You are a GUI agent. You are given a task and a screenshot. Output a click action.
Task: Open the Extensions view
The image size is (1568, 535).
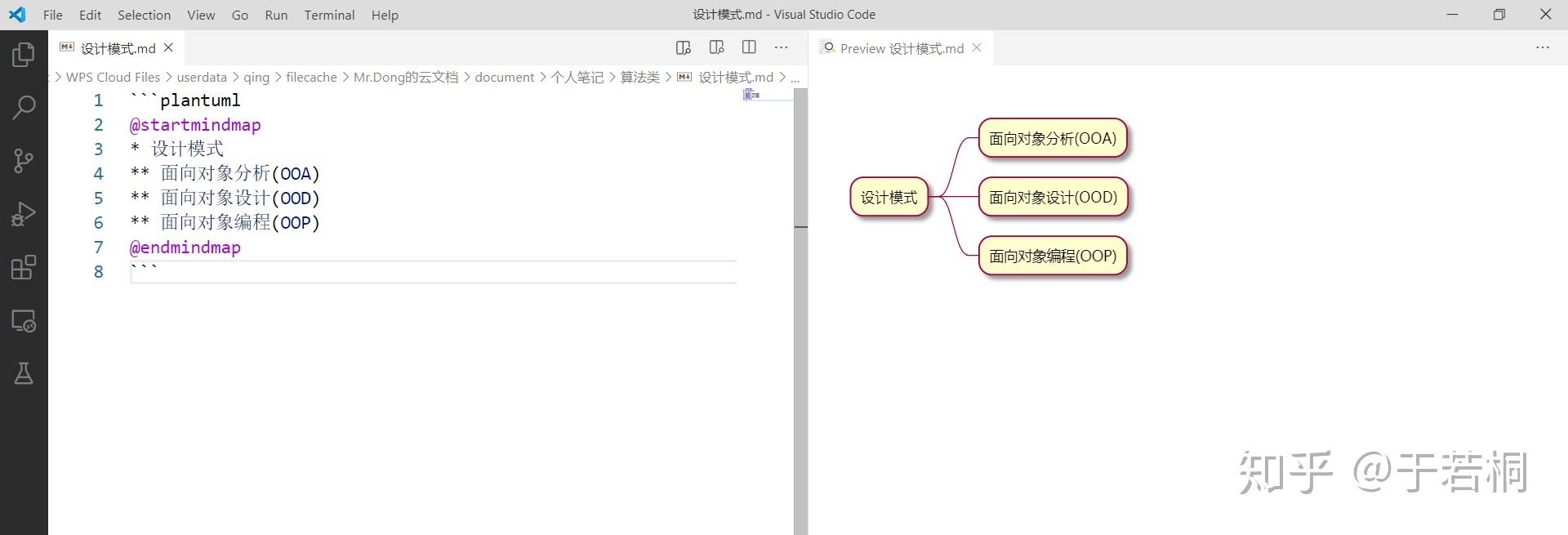pos(24,267)
